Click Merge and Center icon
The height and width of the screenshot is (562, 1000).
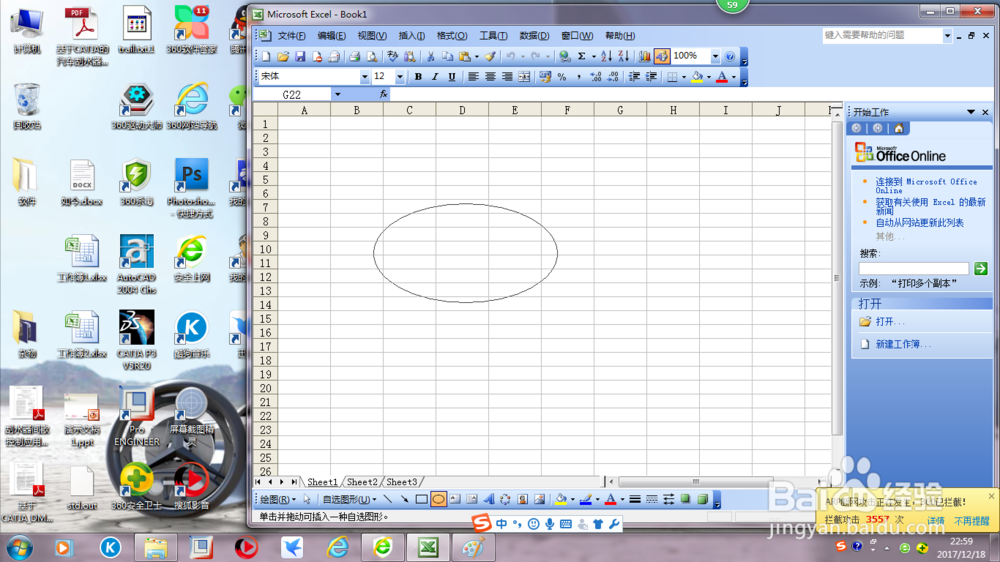524,77
